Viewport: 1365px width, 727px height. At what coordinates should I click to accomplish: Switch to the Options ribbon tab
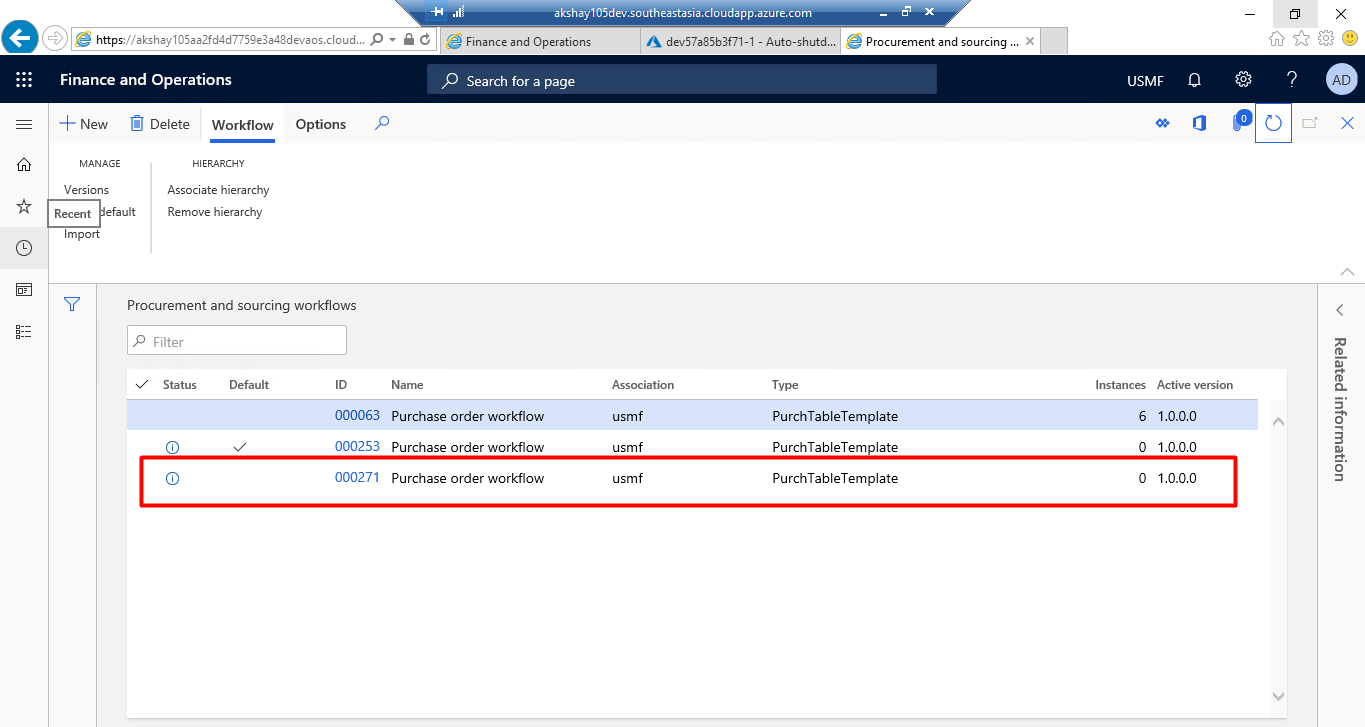click(x=321, y=124)
